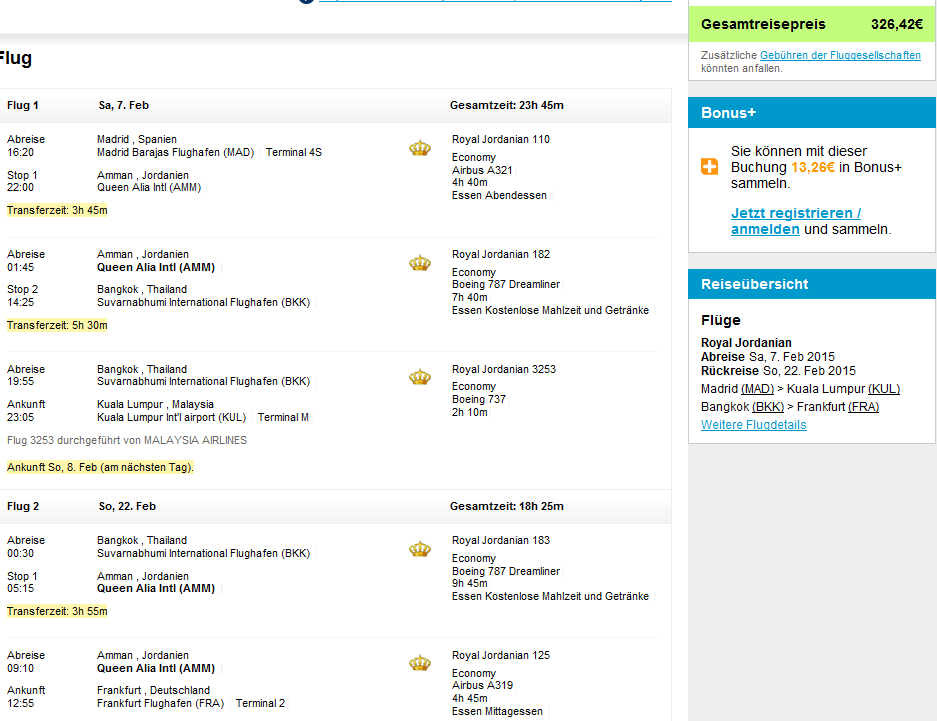Click the (KUL) airport code link

pos(884,389)
